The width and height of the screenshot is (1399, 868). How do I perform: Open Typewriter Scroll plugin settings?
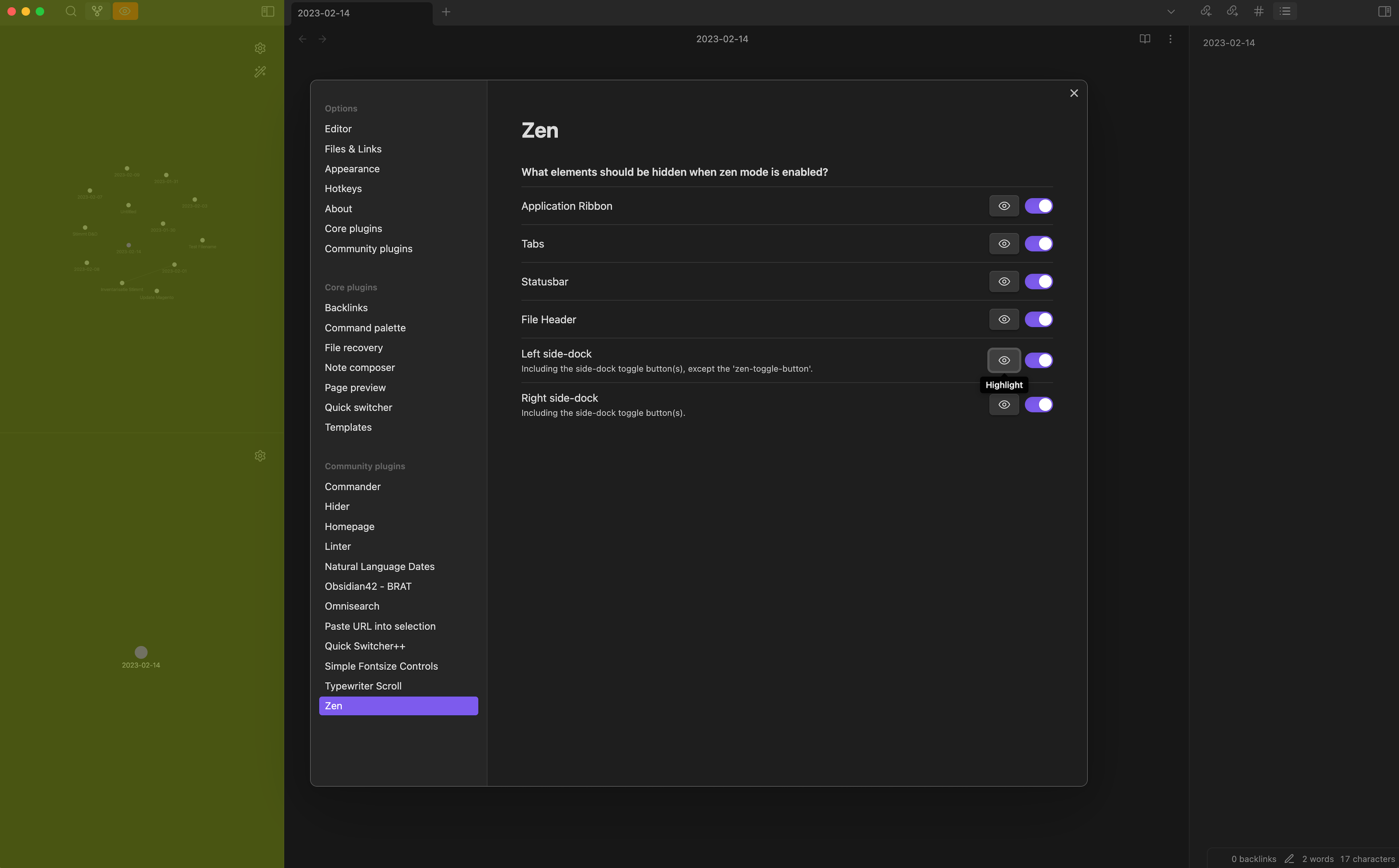point(363,686)
